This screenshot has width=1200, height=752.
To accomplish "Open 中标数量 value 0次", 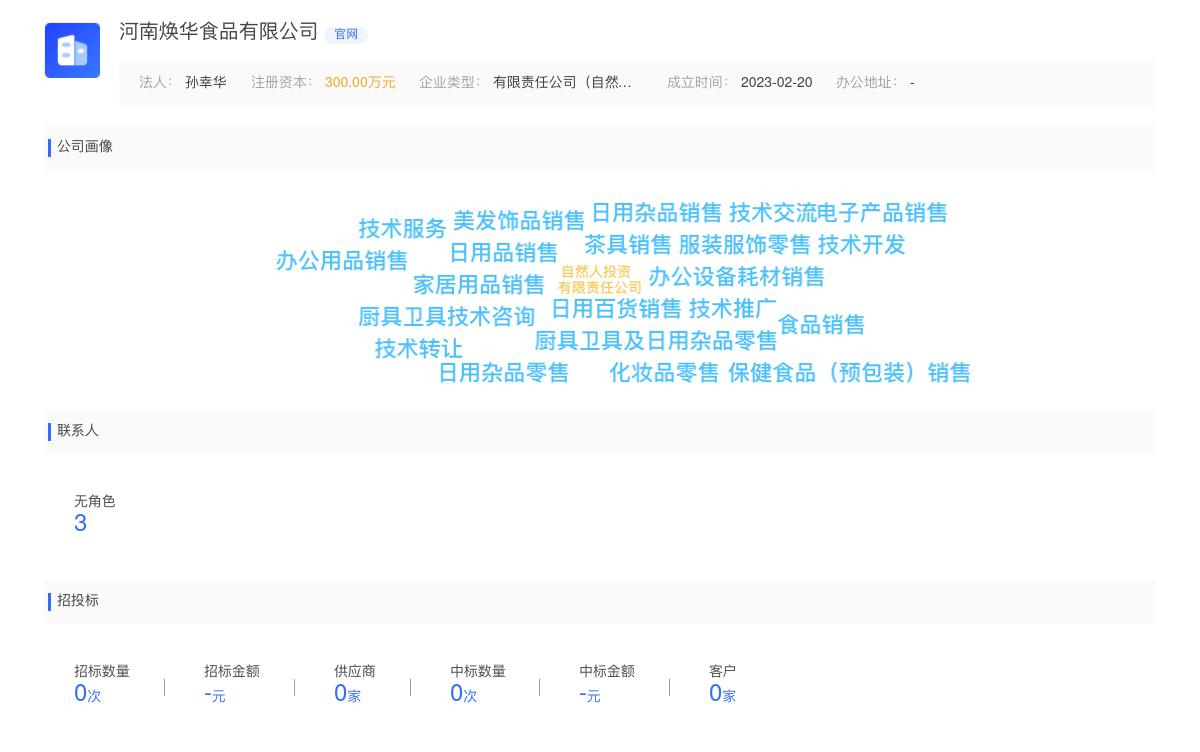I will pos(464,693).
